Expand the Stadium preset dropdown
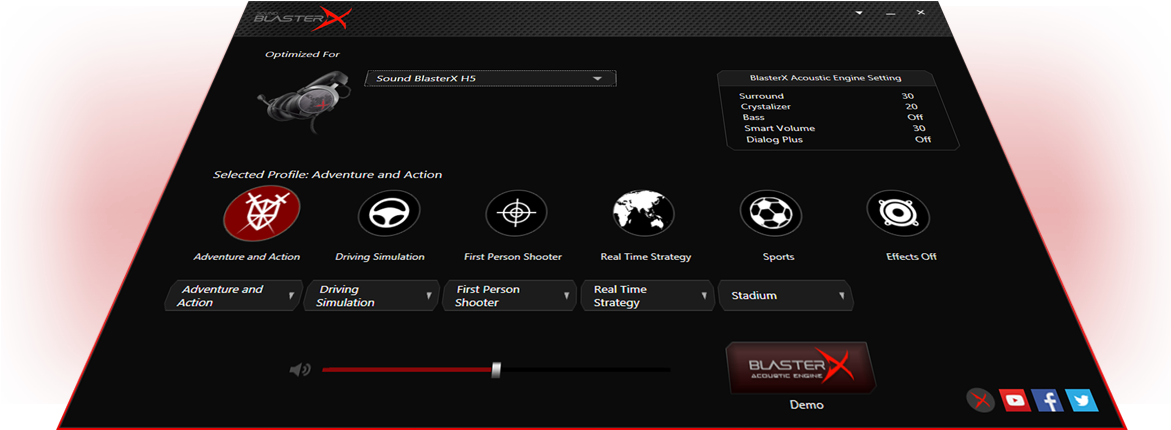Screen dimensions: 1171x430 coord(786,296)
